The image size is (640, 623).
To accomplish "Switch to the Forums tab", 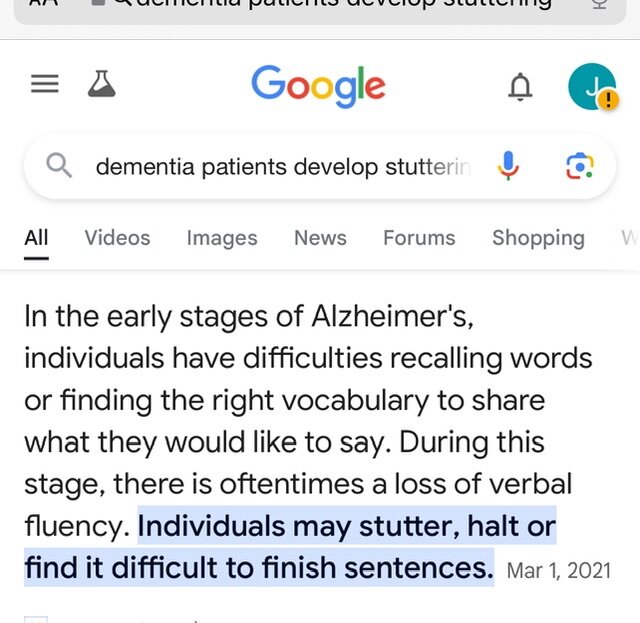I will click(x=419, y=238).
